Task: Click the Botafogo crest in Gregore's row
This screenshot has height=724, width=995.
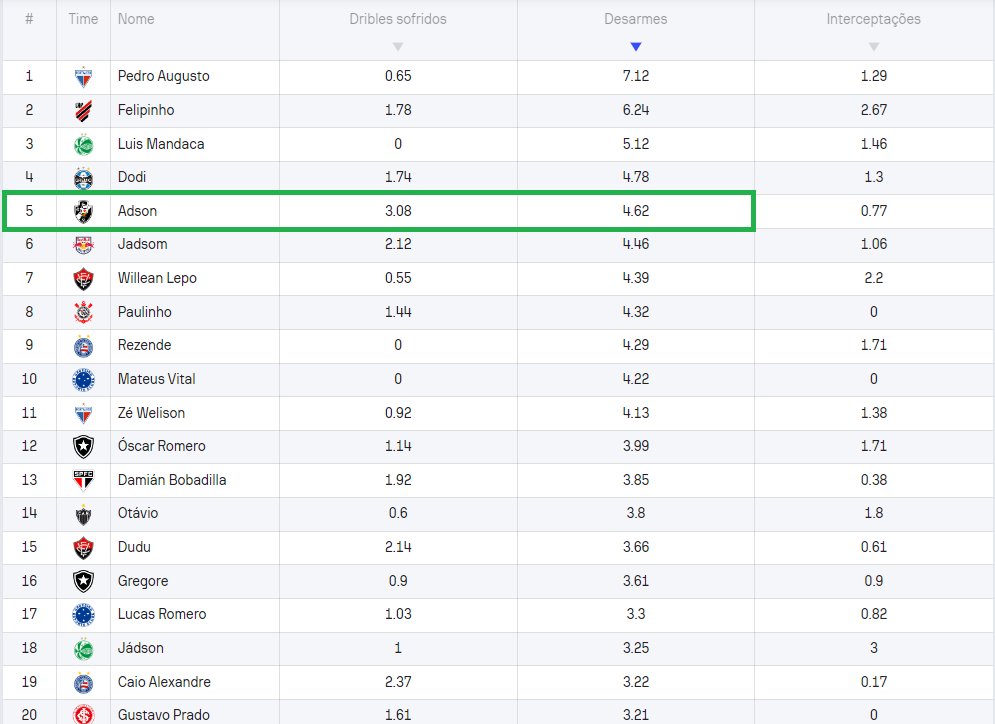Action: (84, 582)
